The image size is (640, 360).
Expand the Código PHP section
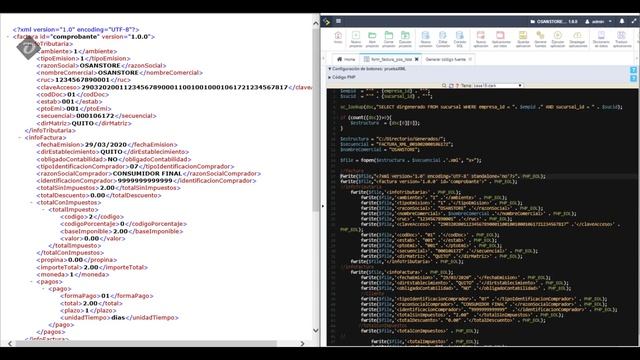(330, 77)
